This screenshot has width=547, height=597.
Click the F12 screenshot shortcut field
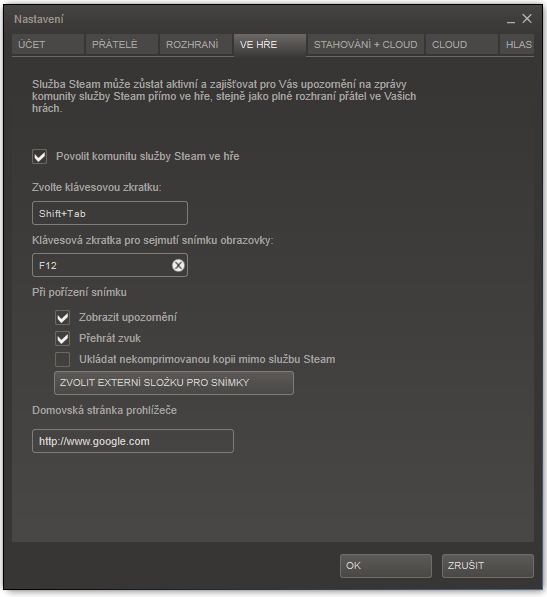tap(110, 265)
